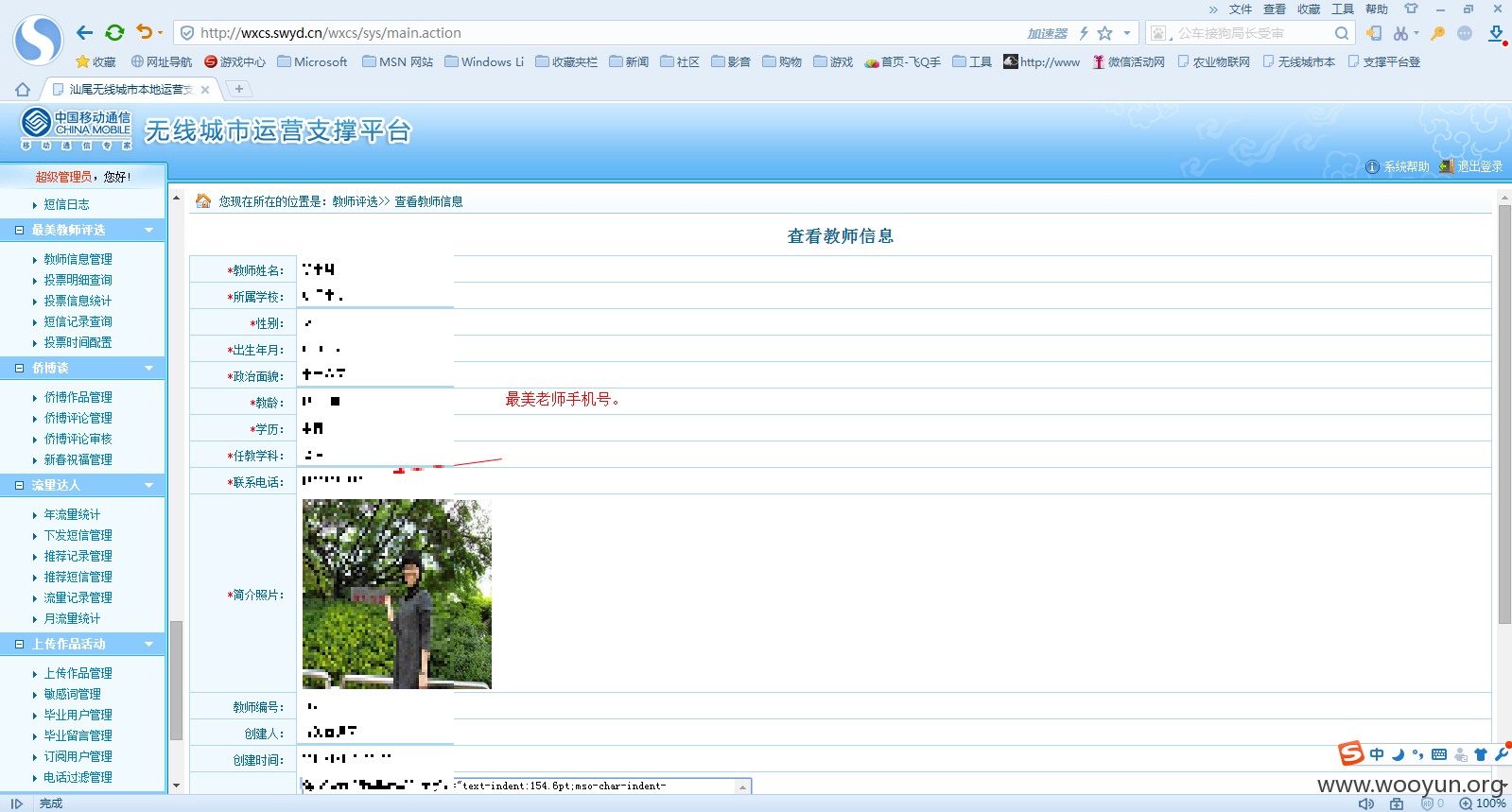Expand hidden menus with double chevron
The width and height of the screenshot is (1512, 812).
[x=1213, y=9]
